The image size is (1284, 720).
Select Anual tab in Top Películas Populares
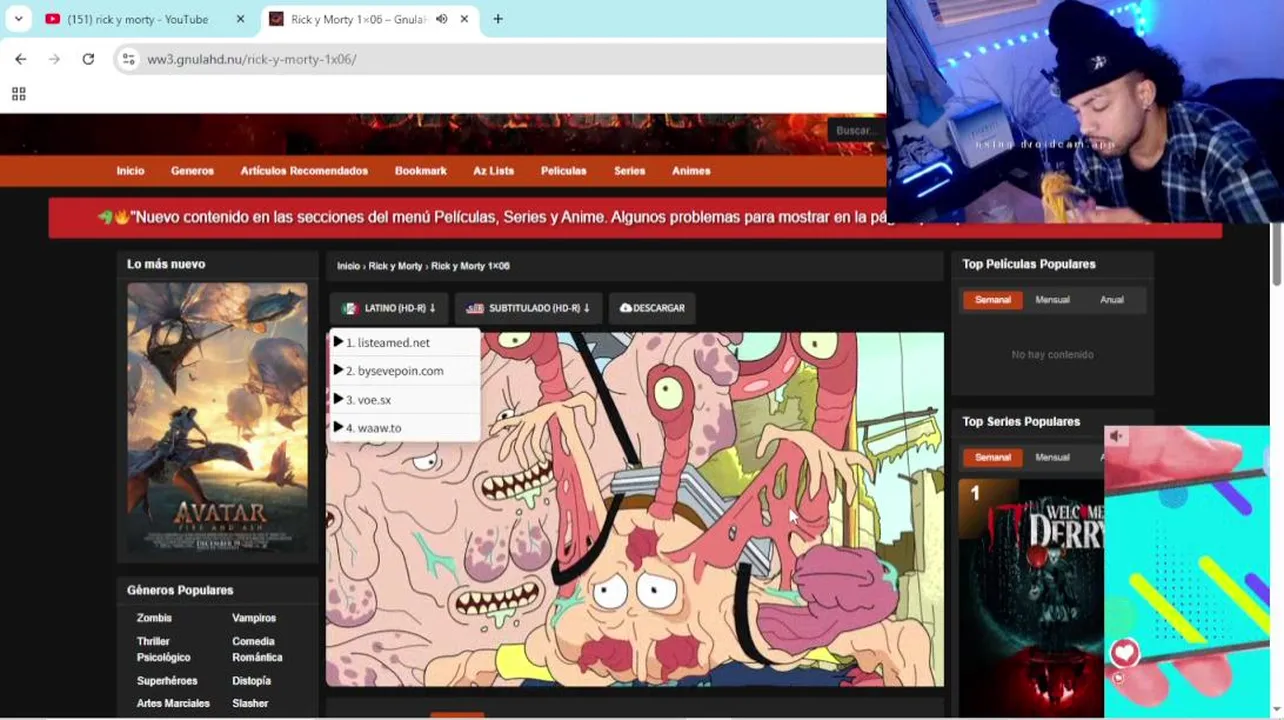click(x=1112, y=300)
